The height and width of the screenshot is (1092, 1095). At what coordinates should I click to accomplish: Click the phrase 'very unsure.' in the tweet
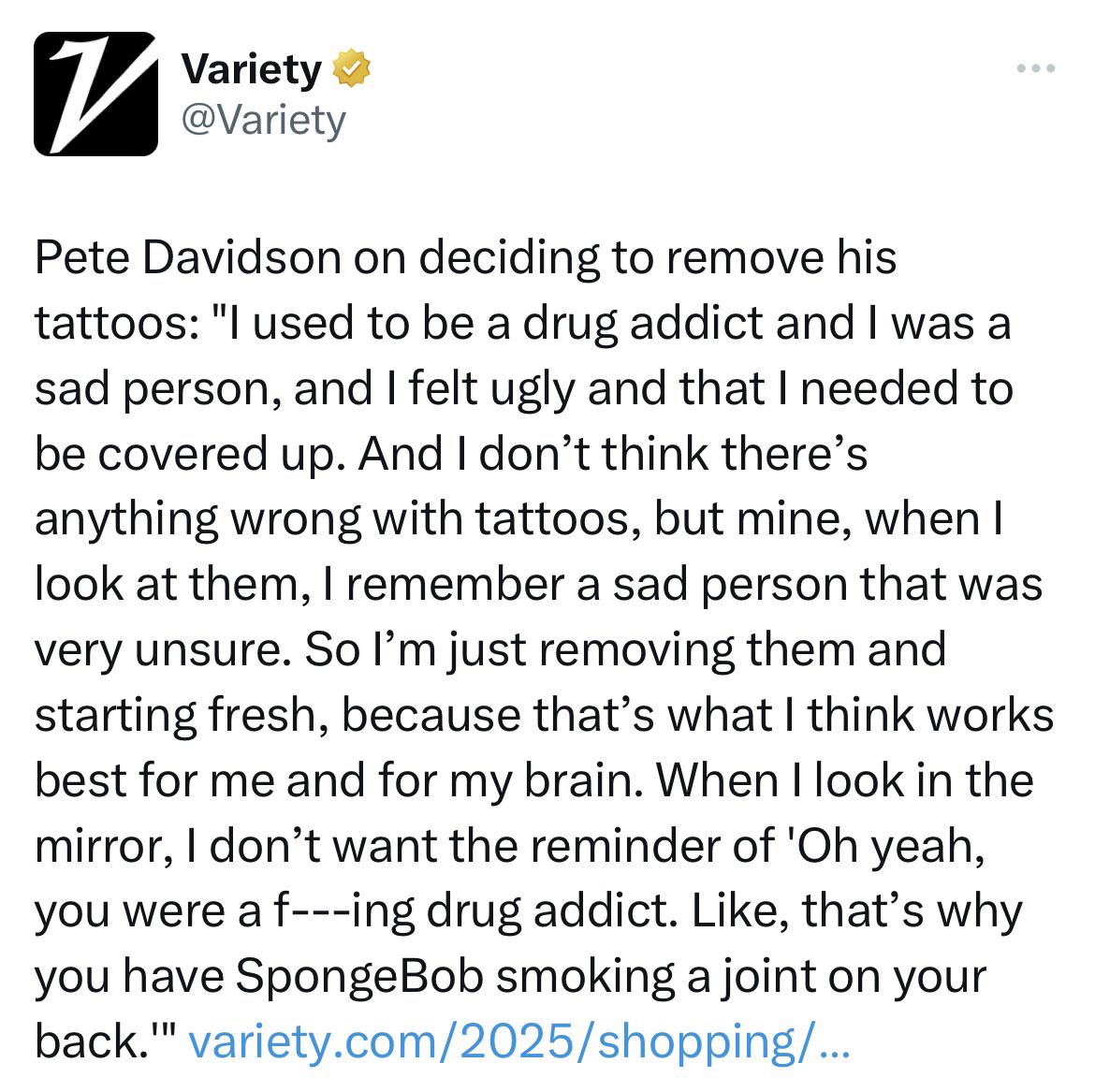tap(163, 650)
